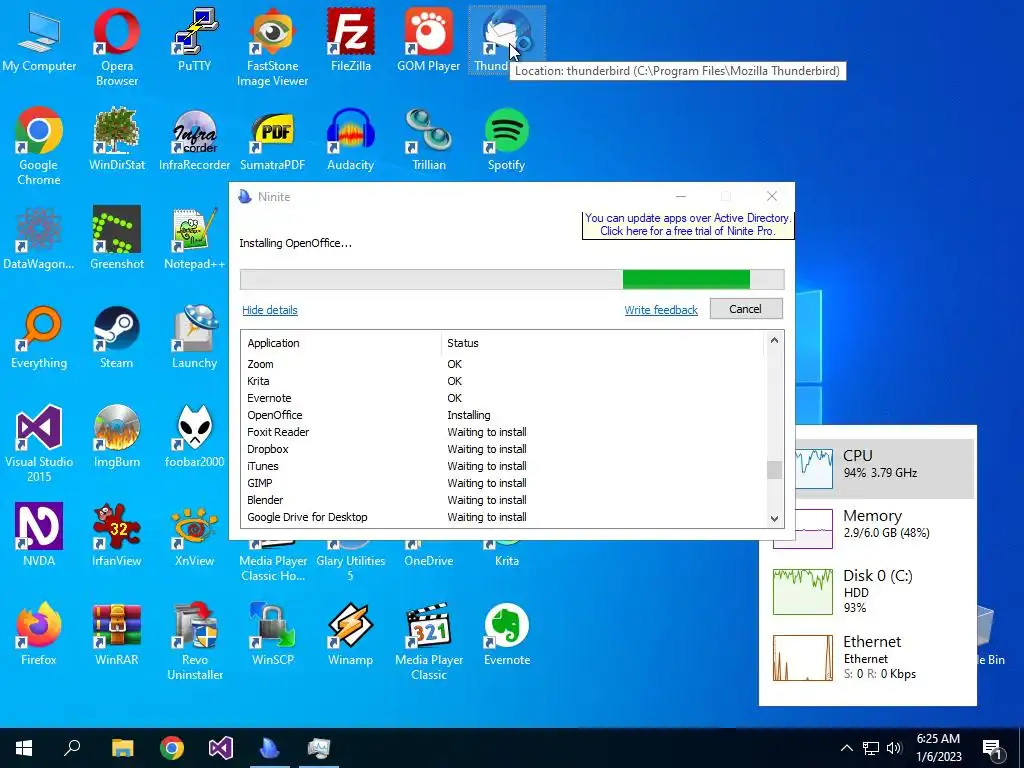Click the Steam desktop icon
The height and width of the screenshot is (768, 1024).
(116, 337)
